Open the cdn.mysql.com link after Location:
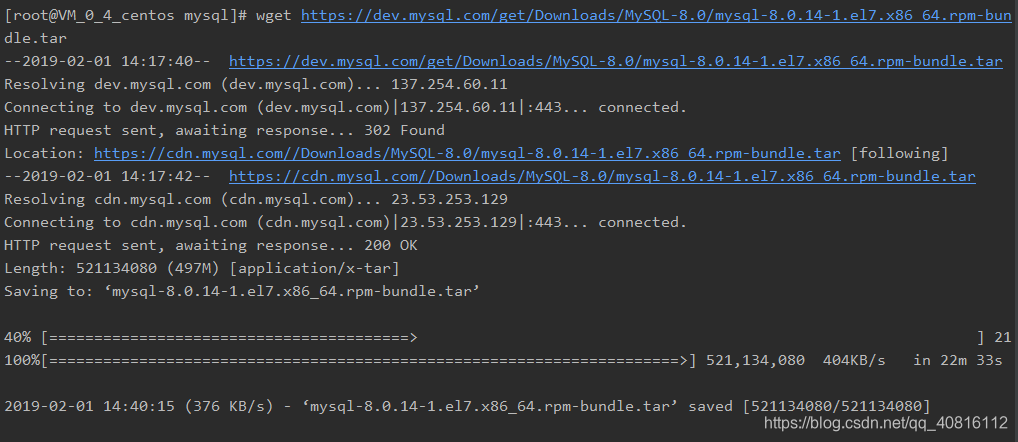Image resolution: width=1018 pixels, height=442 pixels. coord(467,153)
